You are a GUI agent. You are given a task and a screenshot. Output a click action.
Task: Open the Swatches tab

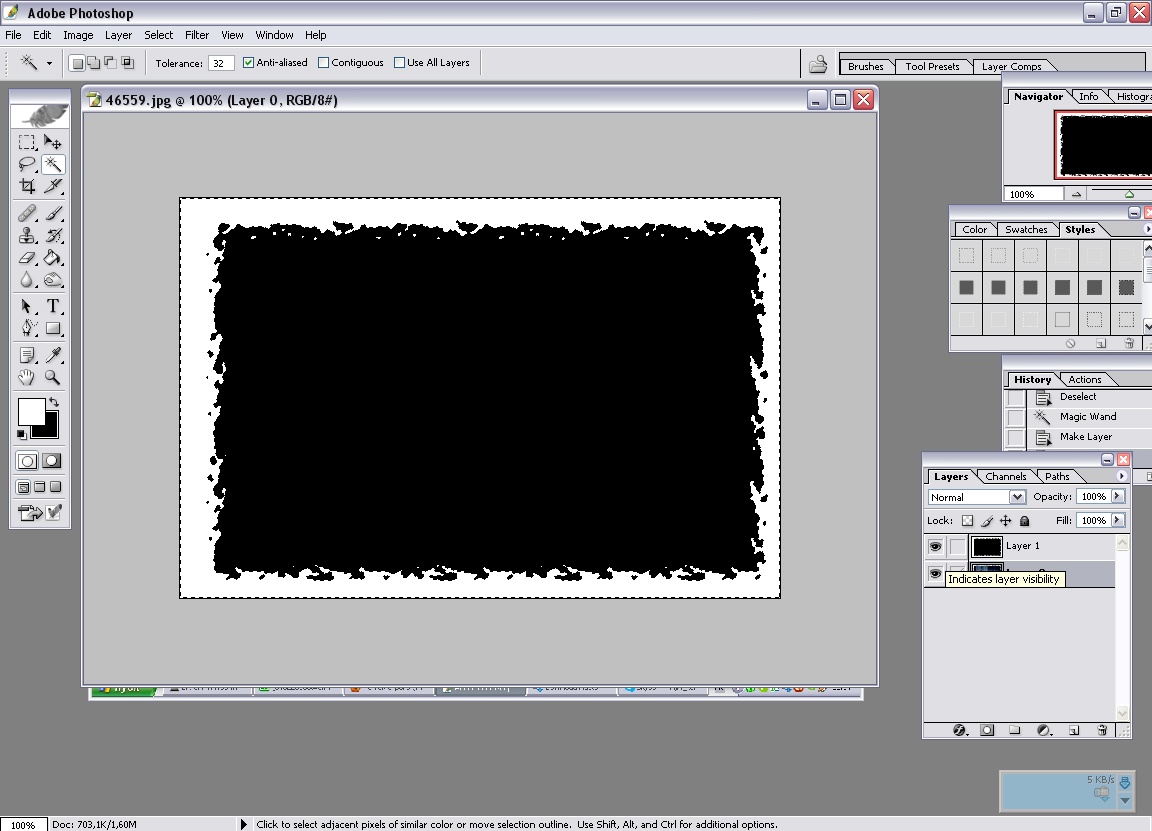[x=1026, y=230]
